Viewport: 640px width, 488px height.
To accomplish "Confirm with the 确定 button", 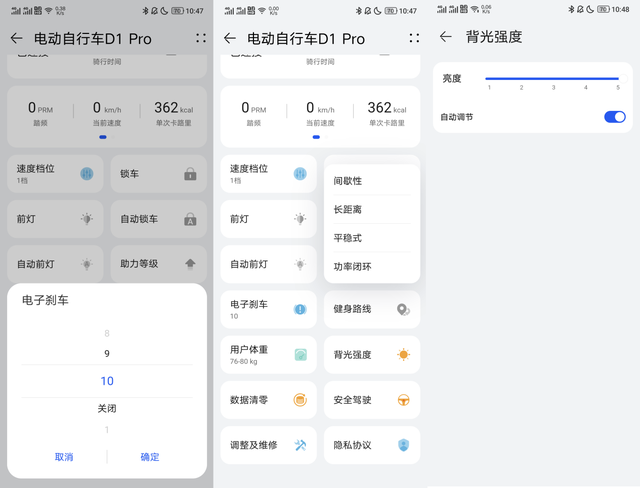I will pyautogui.click(x=150, y=457).
